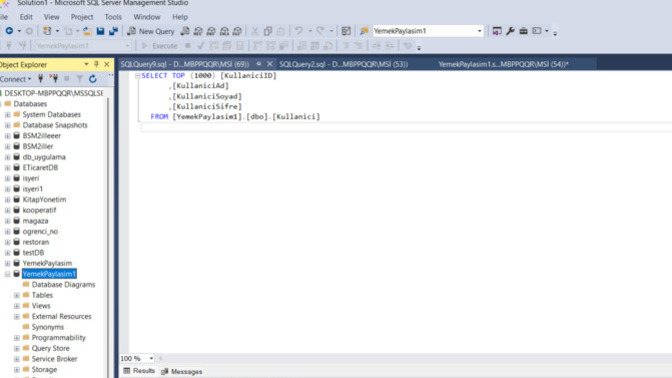Click the Open File folder icon
The image size is (672, 378).
pos(87,31)
